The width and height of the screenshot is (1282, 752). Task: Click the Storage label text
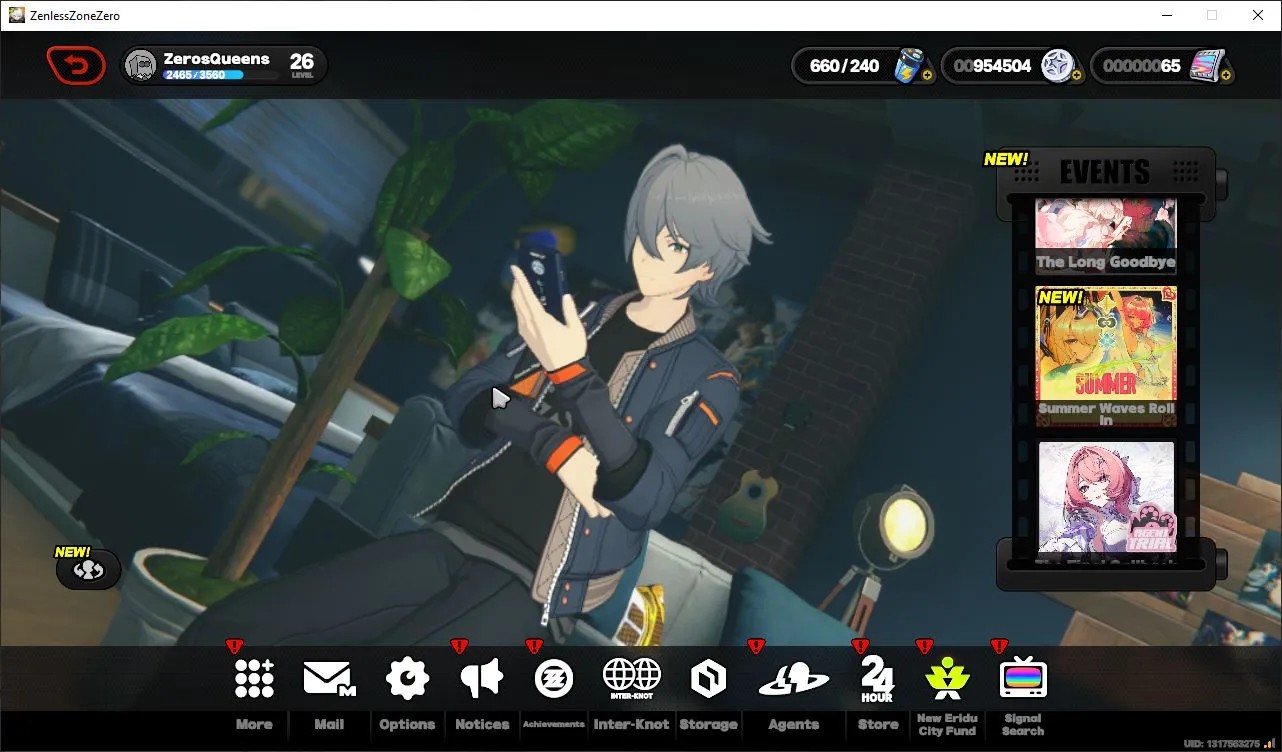pyautogui.click(x=708, y=724)
